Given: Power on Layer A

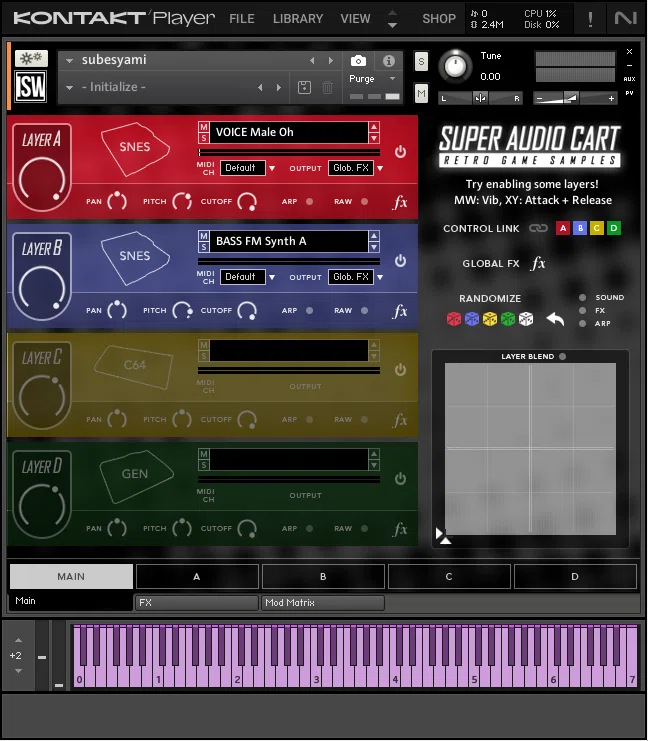Looking at the screenshot, I should pyautogui.click(x=400, y=152).
